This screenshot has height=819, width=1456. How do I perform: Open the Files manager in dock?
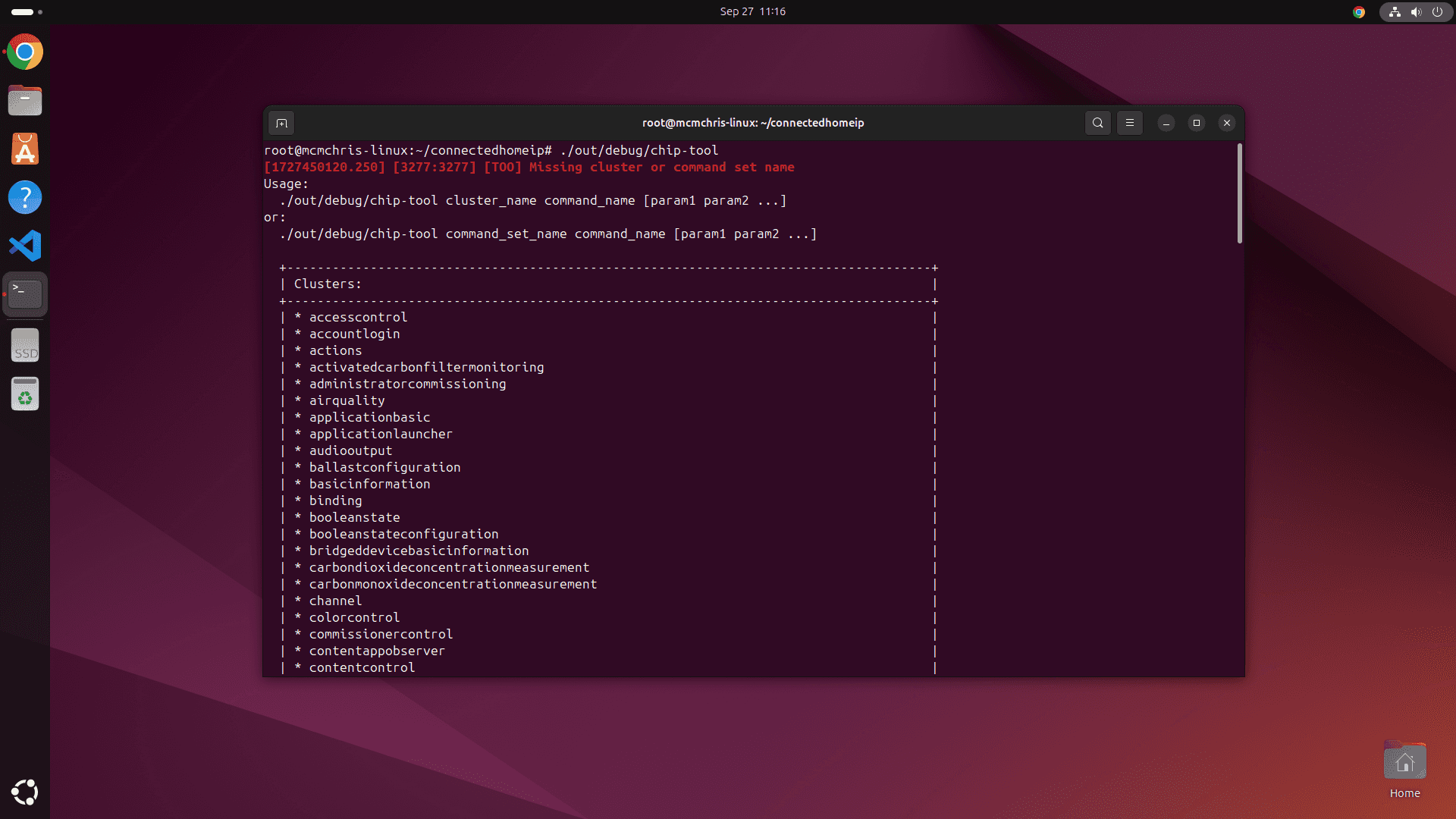click(25, 101)
